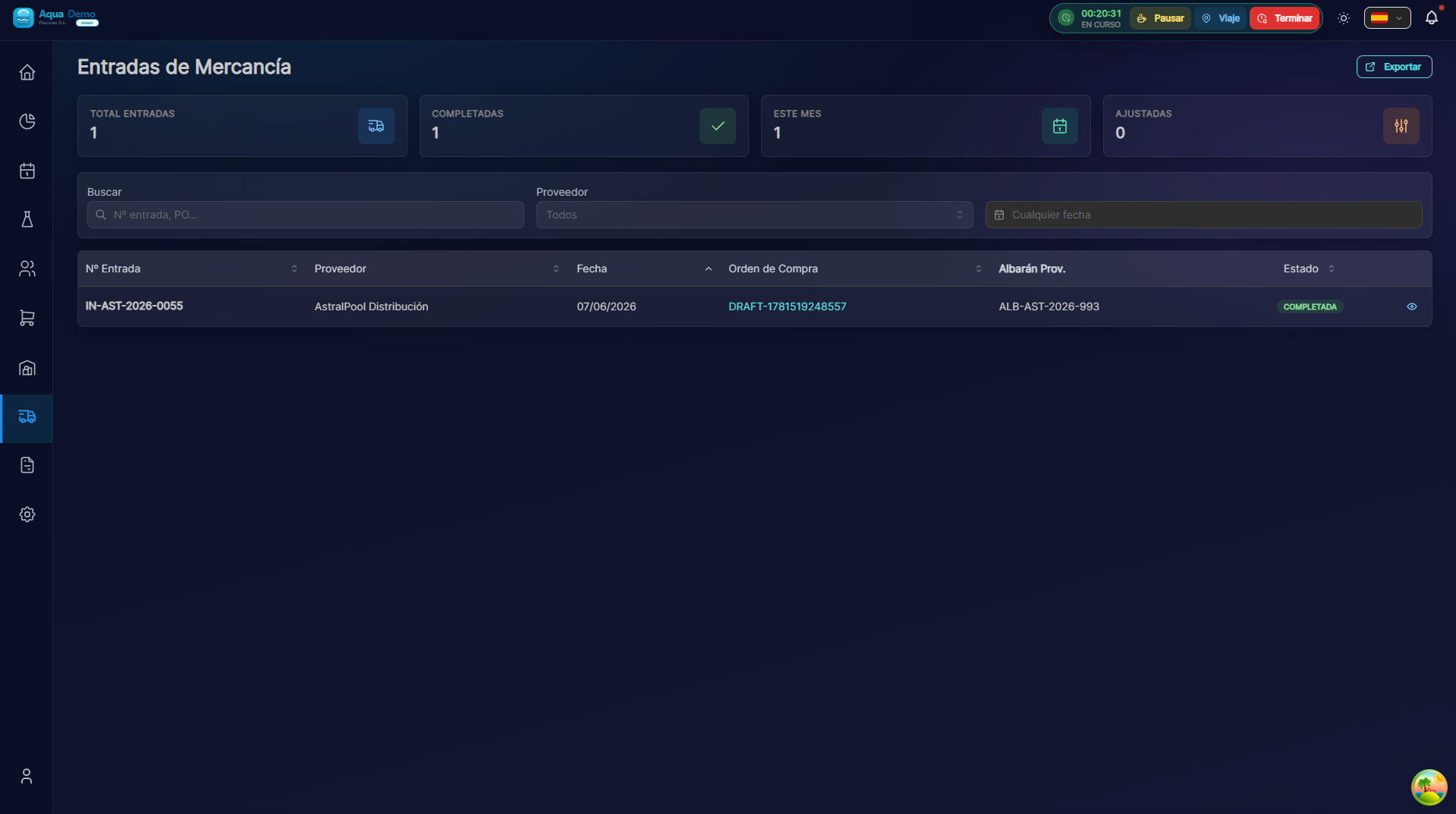Sort by Orden de Compra column
Image resolution: width=1456 pixels, height=814 pixels.
855,269
